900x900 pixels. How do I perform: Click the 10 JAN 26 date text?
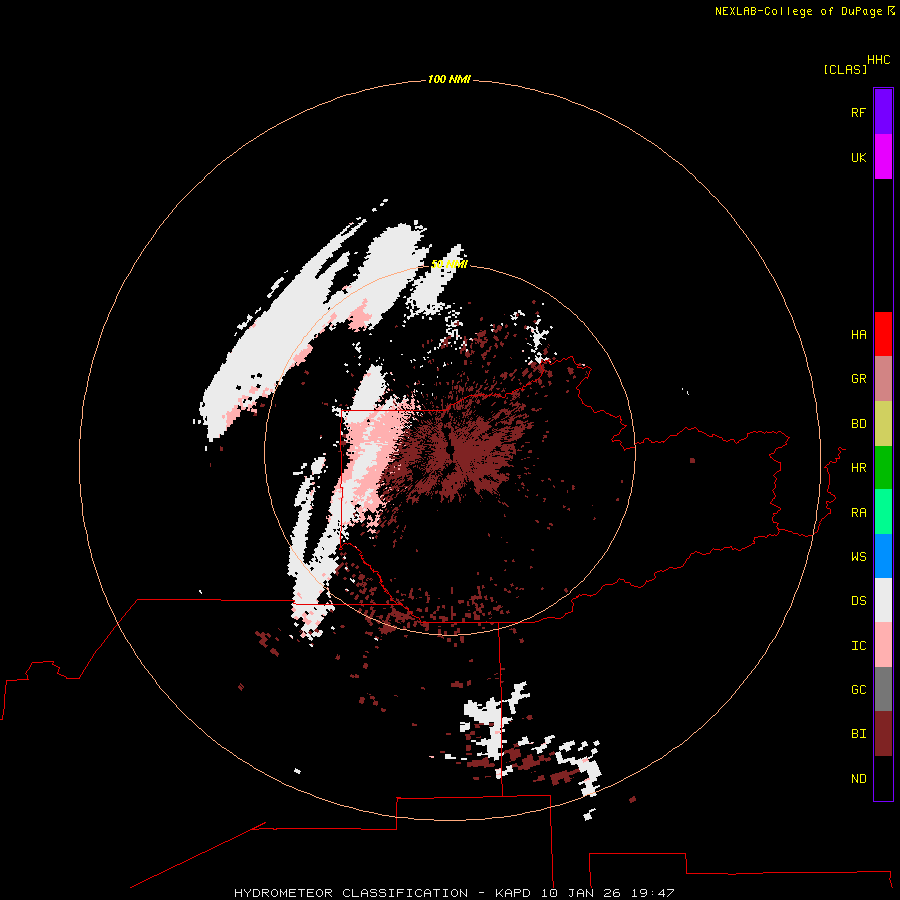pos(580,893)
